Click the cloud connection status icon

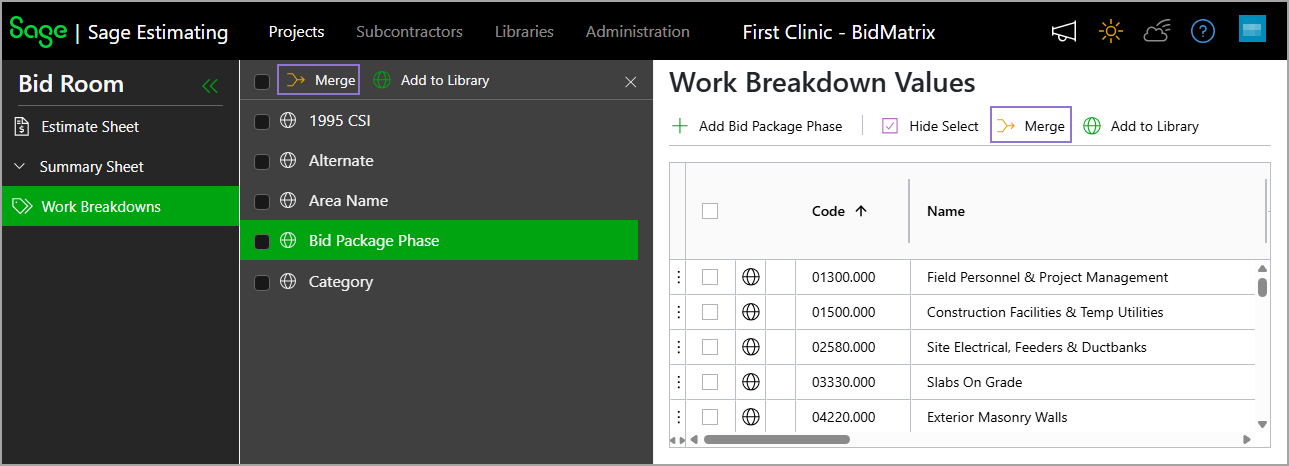[1157, 32]
